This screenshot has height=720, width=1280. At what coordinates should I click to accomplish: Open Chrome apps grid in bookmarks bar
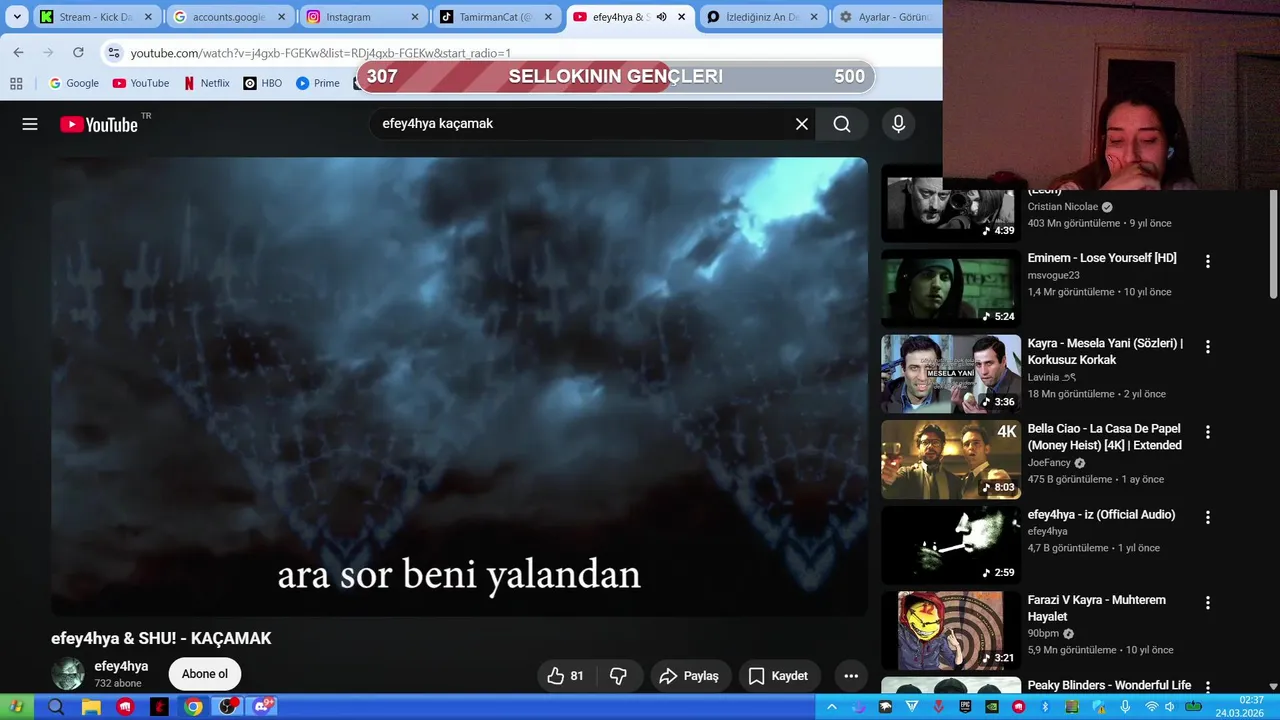pyautogui.click(x=16, y=83)
